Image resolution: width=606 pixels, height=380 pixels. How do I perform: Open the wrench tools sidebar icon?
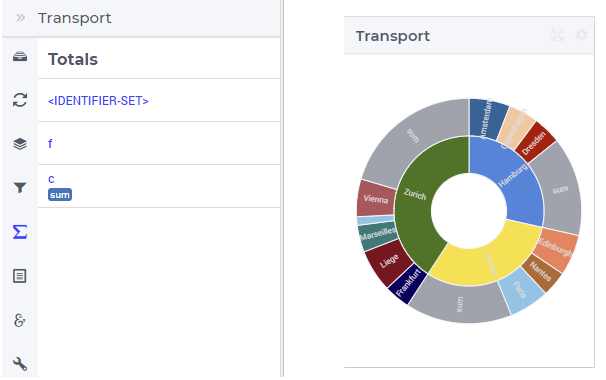(x=20, y=364)
